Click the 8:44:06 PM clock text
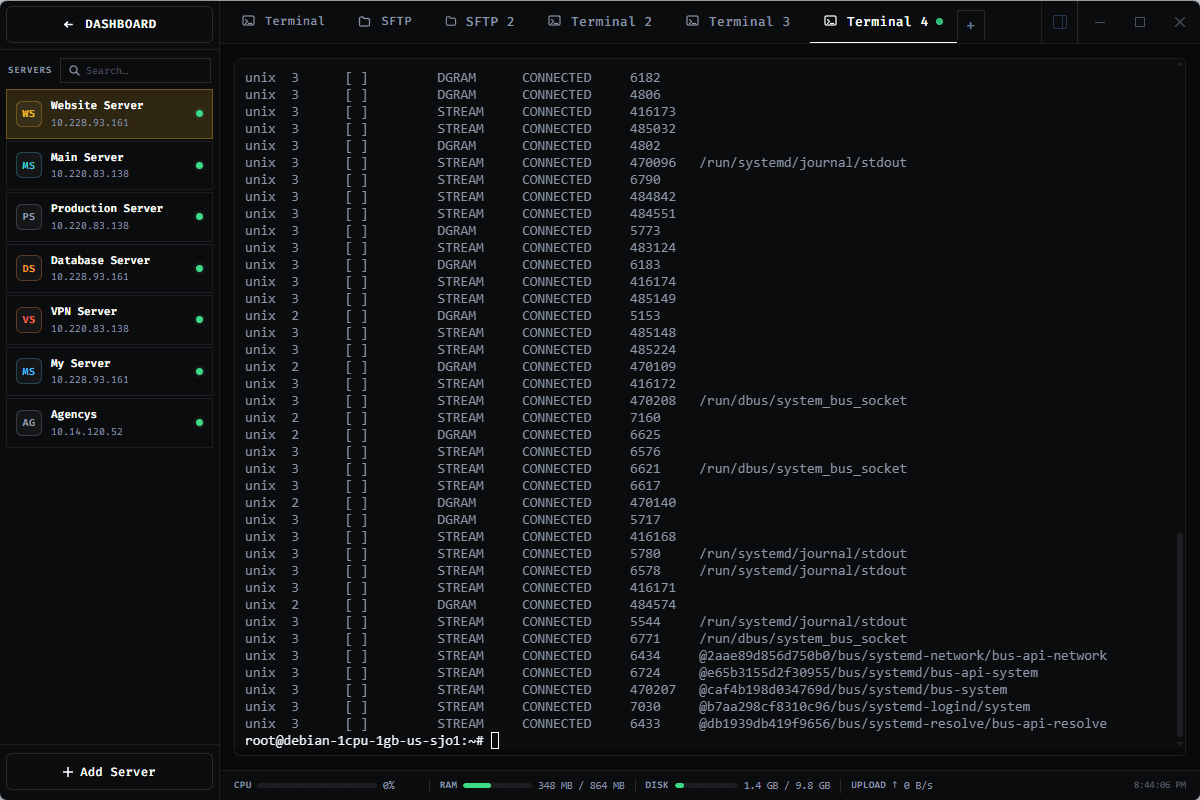Viewport: 1200px width, 800px height. (x=1160, y=785)
